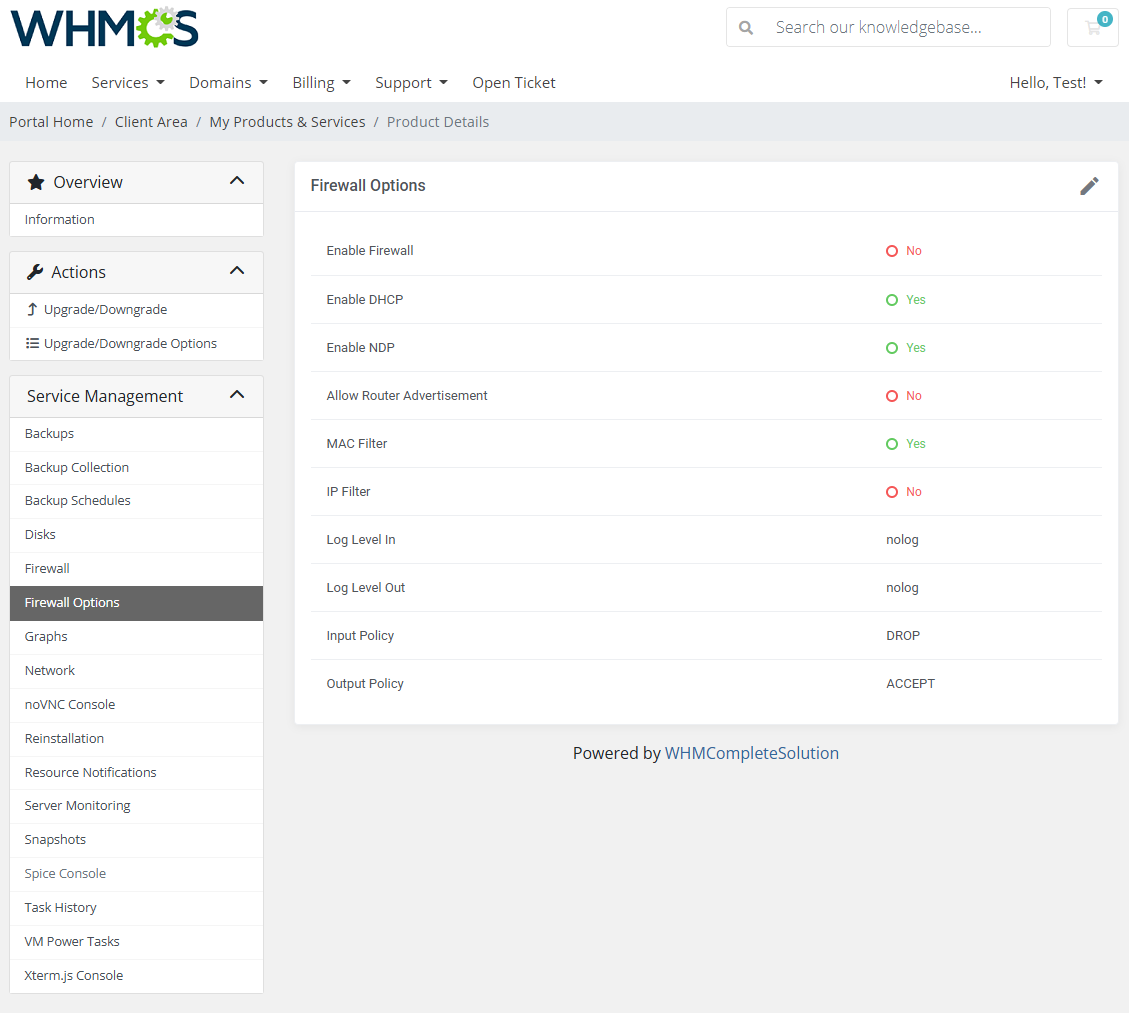Click the green circle status for Enable NDP
The height and width of the screenshot is (1013, 1129).
click(x=891, y=348)
